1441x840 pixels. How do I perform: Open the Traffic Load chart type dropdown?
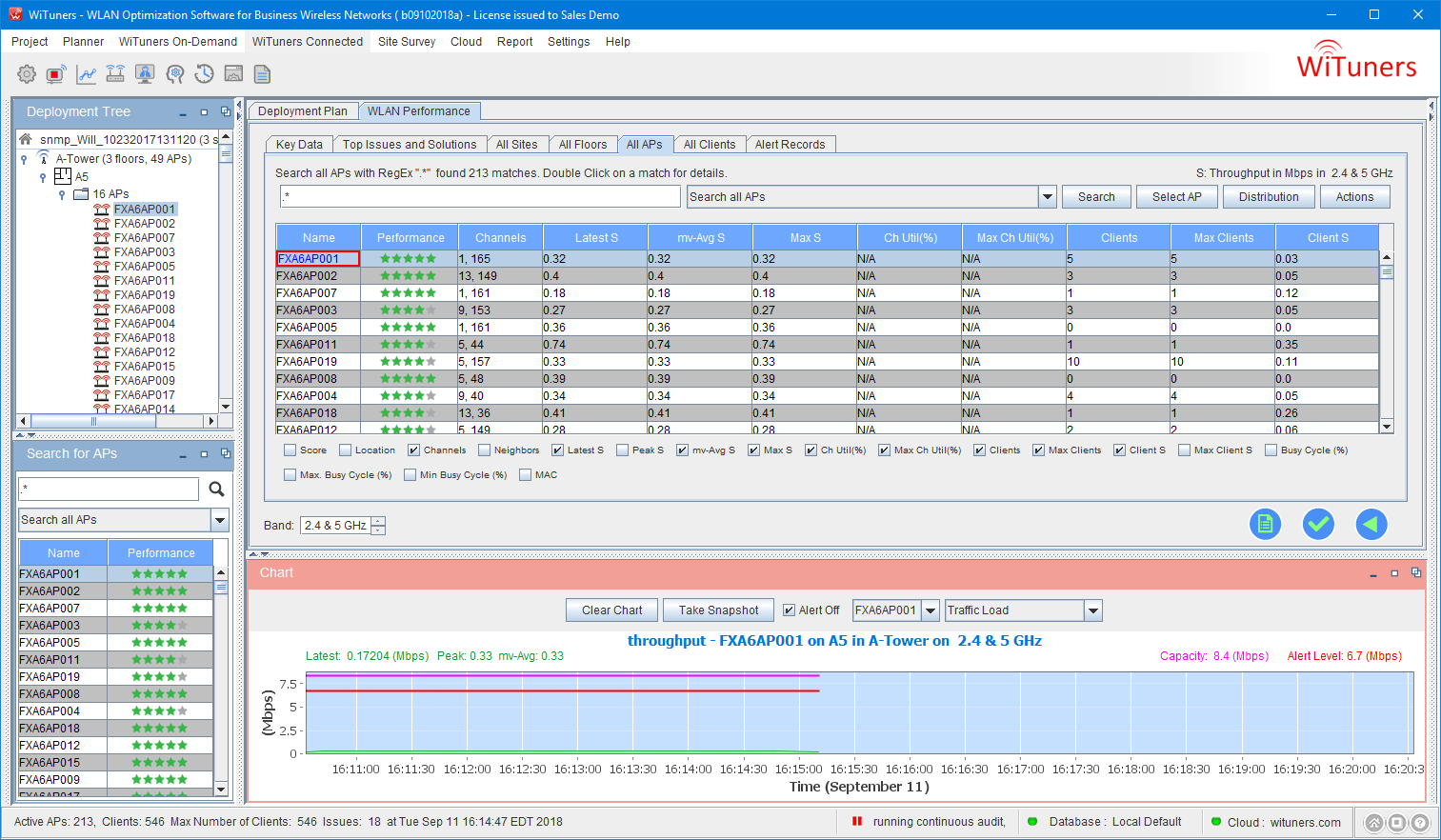click(1093, 610)
